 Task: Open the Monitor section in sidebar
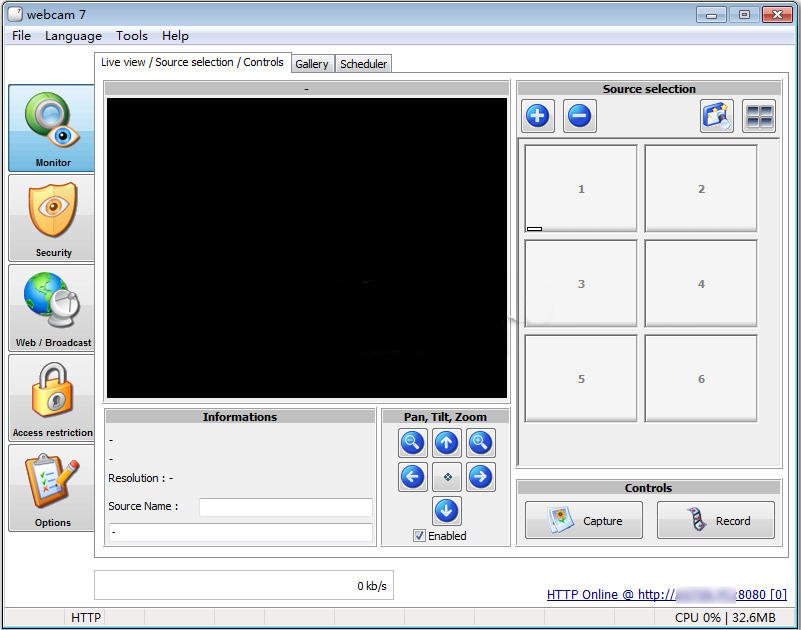[52, 128]
